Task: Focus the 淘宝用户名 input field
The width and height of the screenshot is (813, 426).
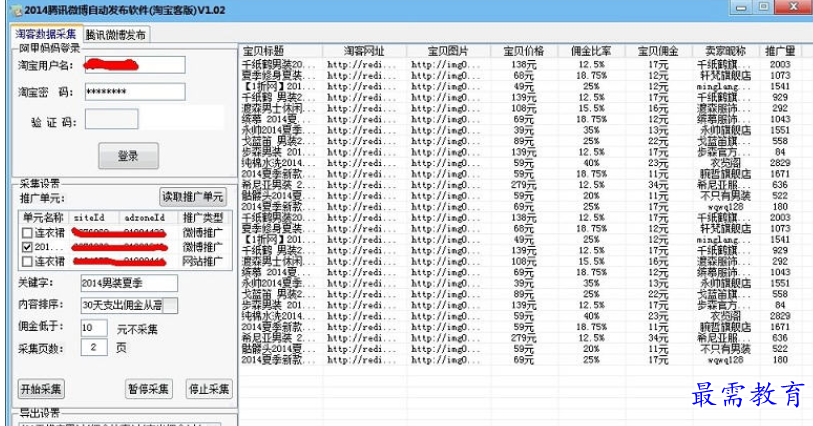Action: click(134, 65)
